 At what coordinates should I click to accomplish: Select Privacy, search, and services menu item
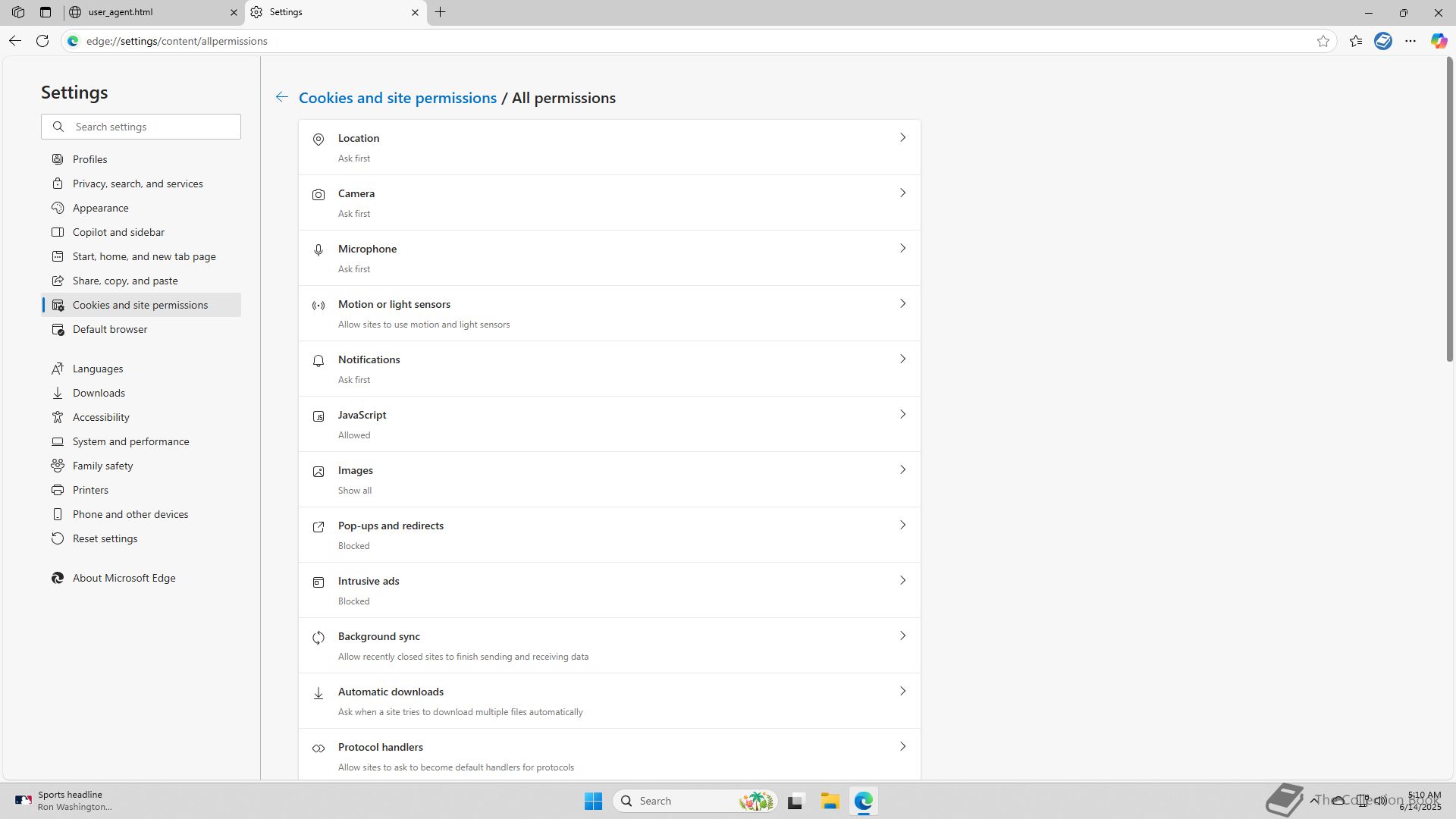tap(137, 184)
